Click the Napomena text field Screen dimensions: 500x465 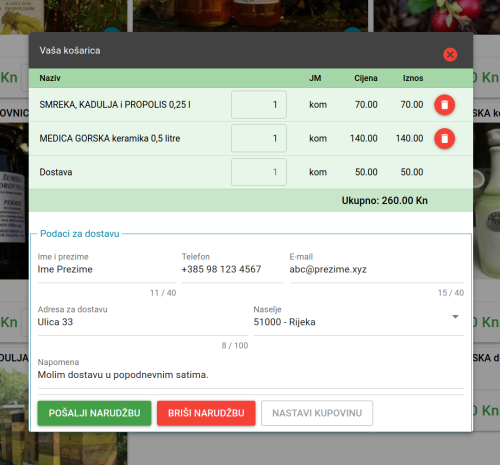(251, 375)
